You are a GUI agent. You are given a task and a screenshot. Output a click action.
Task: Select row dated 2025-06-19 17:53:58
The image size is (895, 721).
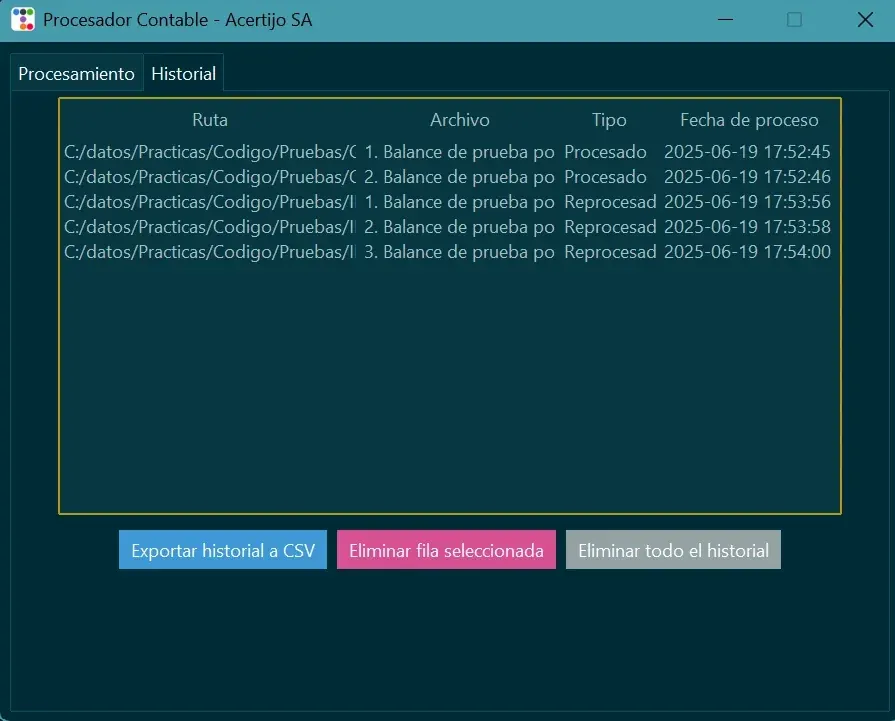(x=450, y=227)
